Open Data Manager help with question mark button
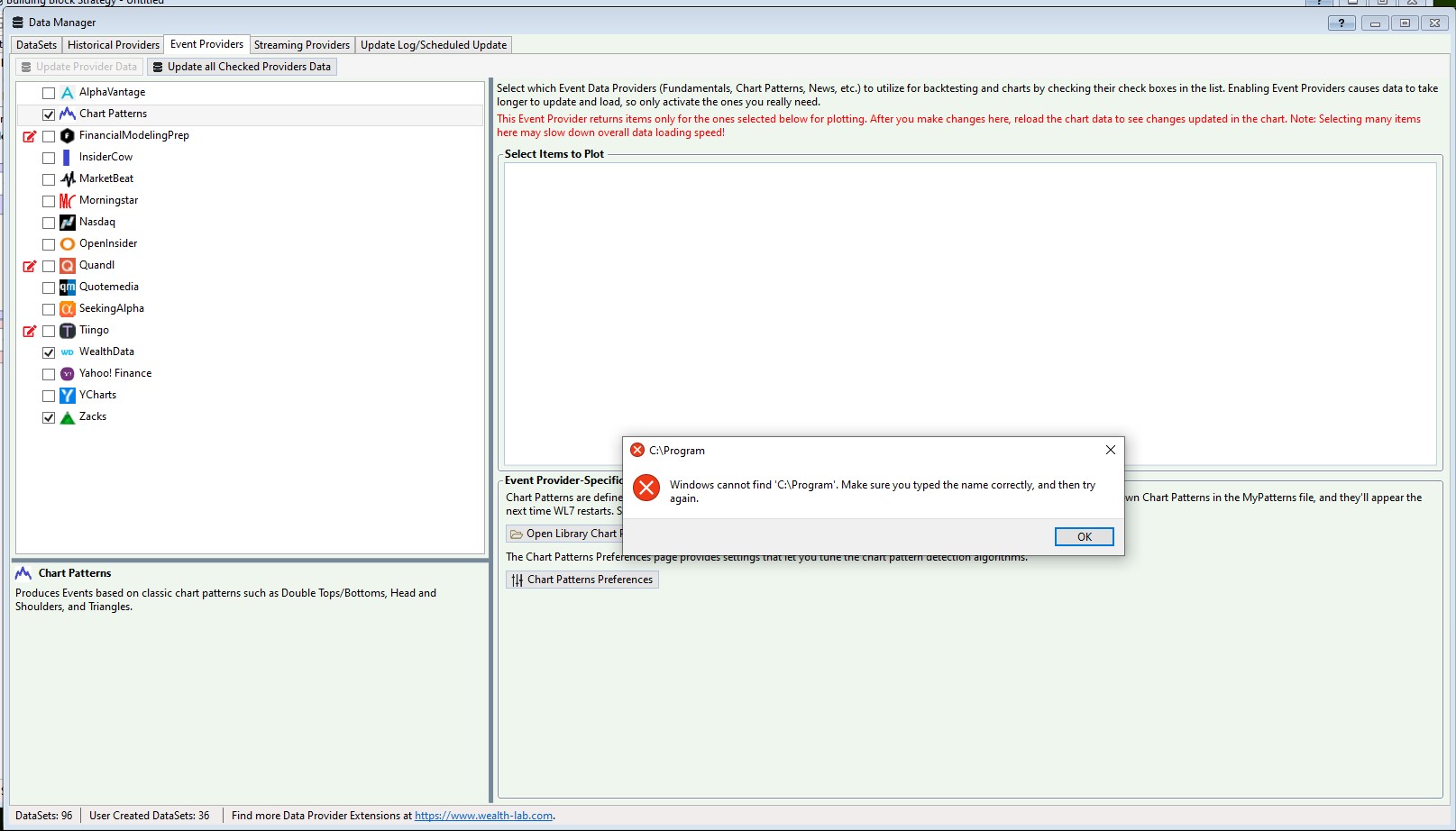 (x=1342, y=23)
